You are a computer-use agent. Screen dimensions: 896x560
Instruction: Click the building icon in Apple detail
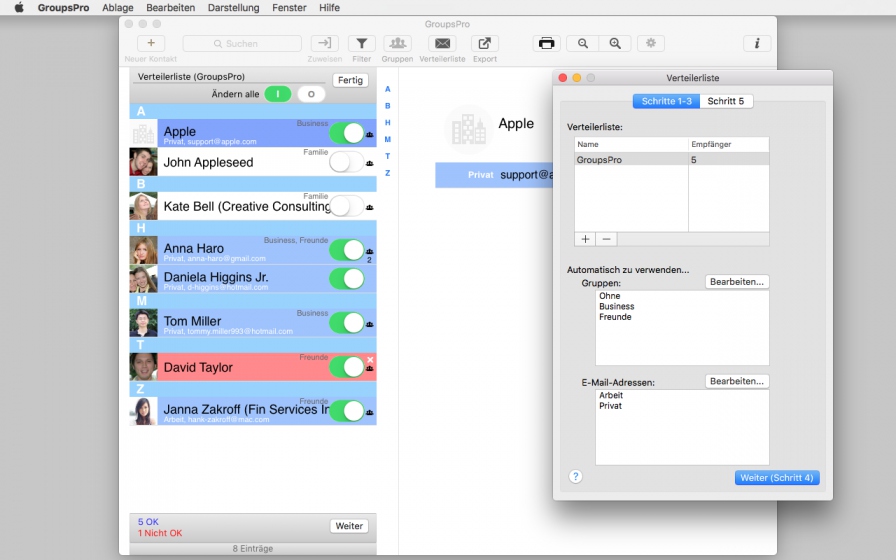pos(469,129)
